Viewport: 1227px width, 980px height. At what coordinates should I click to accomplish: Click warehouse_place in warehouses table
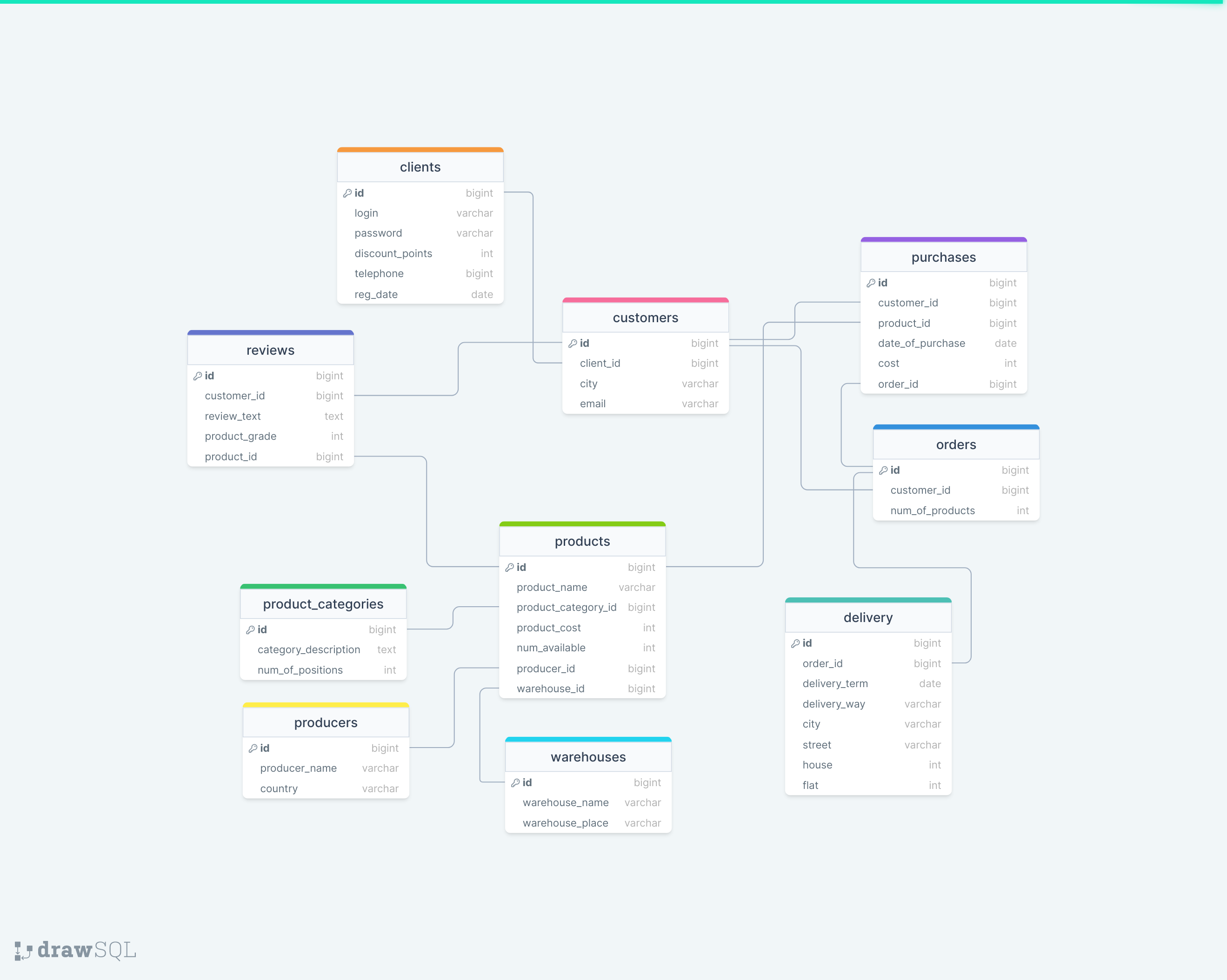click(x=588, y=823)
